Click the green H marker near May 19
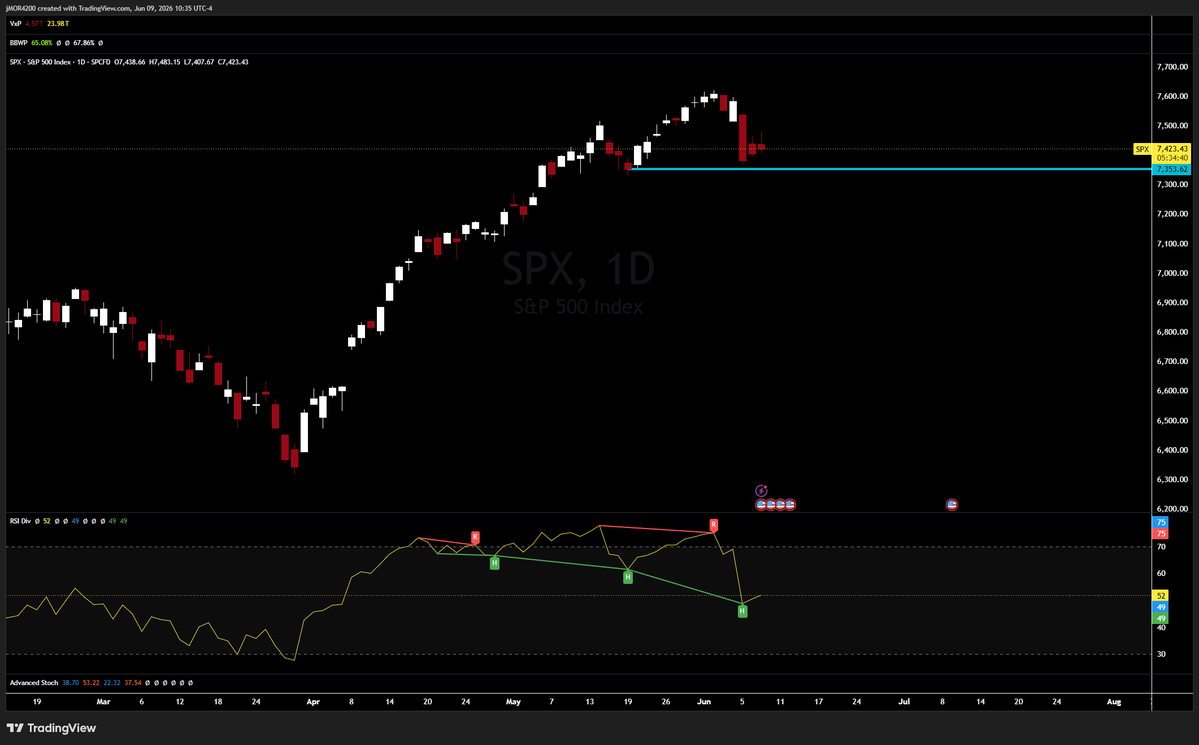Image resolution: width=1199 pixels, height=745 pixels. pos(628,577)
